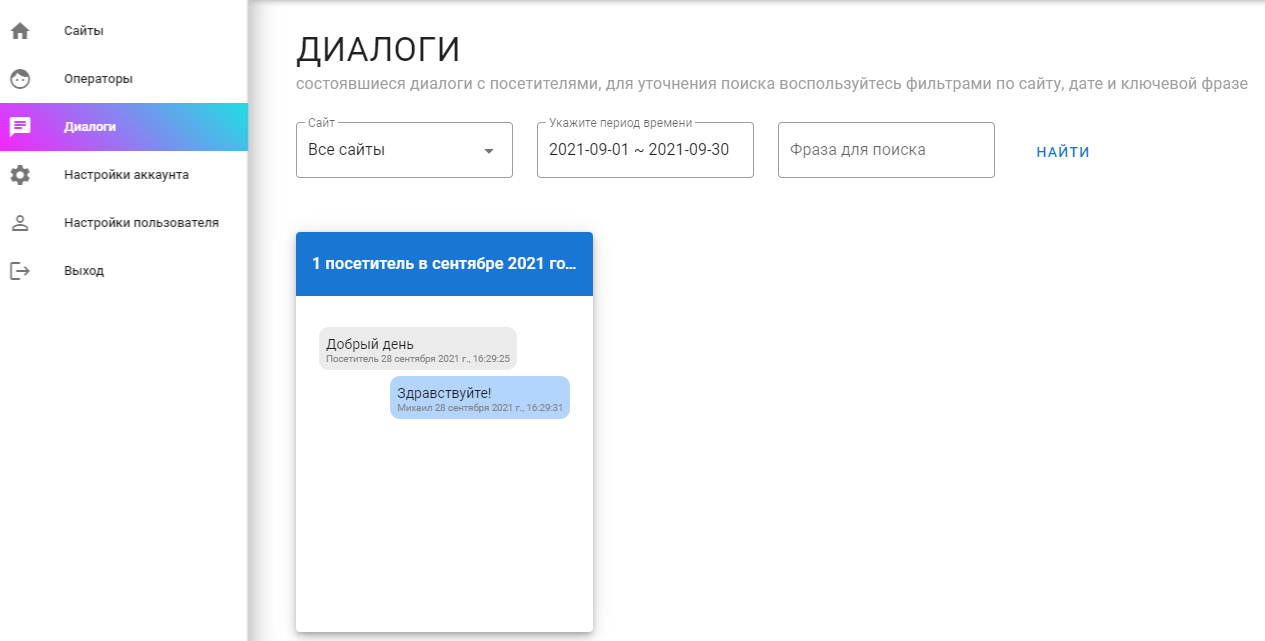1265x641 pixels.
Task: Focus the Фраза для поиска field
Action: (x=885, y=150)
